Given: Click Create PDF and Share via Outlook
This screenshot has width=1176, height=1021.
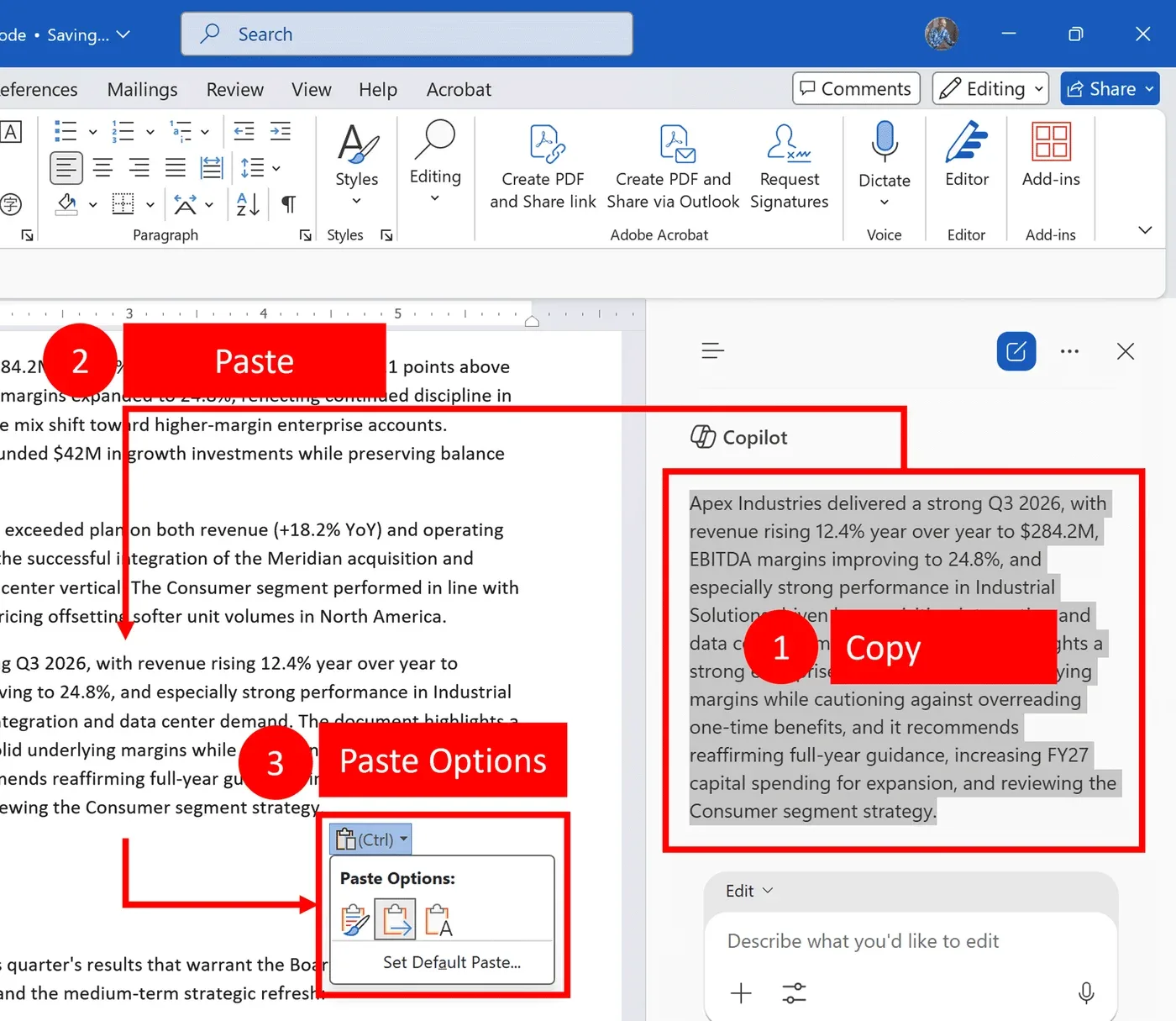Looking at the screenshot, I should click(673, 166).
